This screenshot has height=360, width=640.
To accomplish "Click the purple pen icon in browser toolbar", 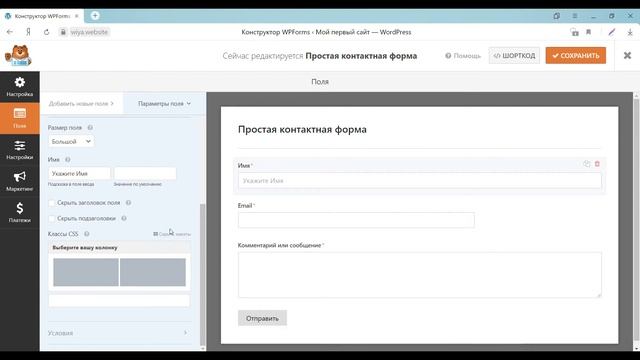I will 611,32.
